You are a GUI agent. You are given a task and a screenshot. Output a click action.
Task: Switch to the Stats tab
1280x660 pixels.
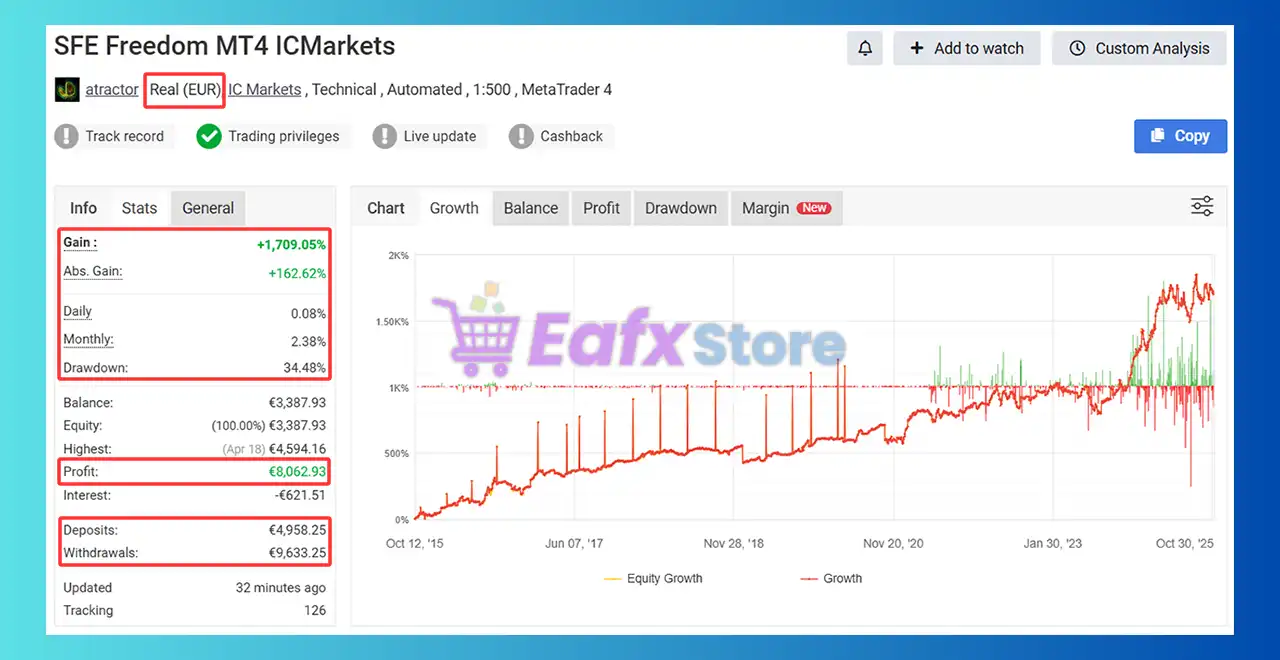pyautogui.click(x=139, y=208)
